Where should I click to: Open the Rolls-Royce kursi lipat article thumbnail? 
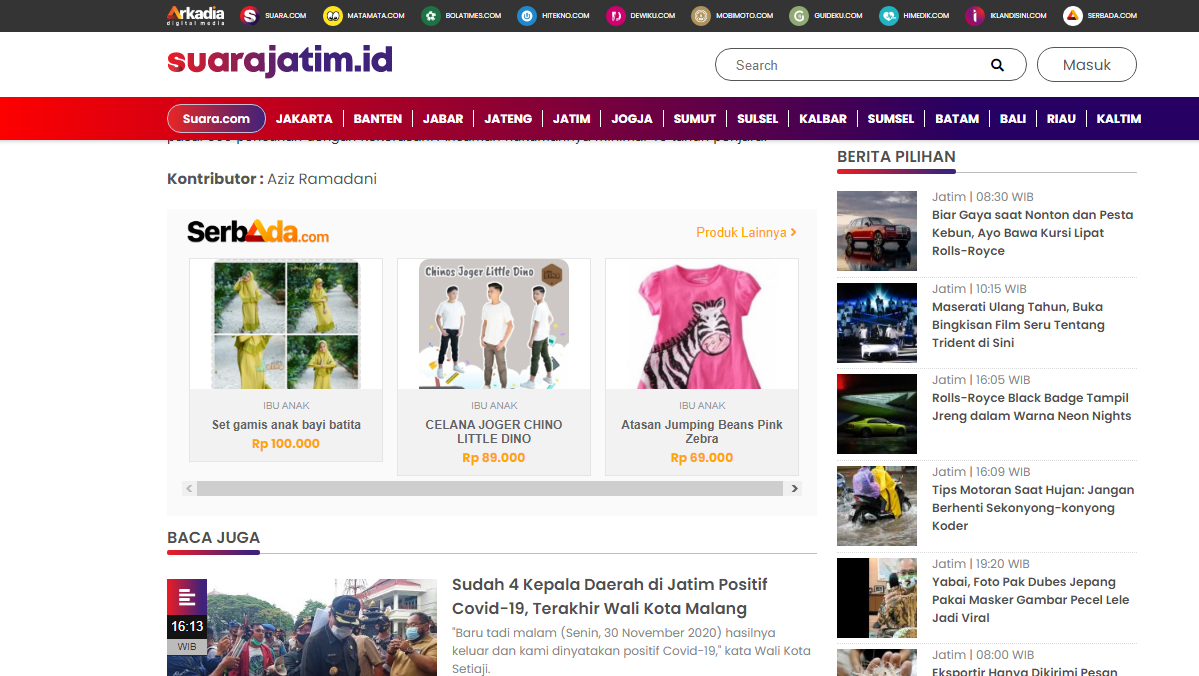tap(877, 231)
